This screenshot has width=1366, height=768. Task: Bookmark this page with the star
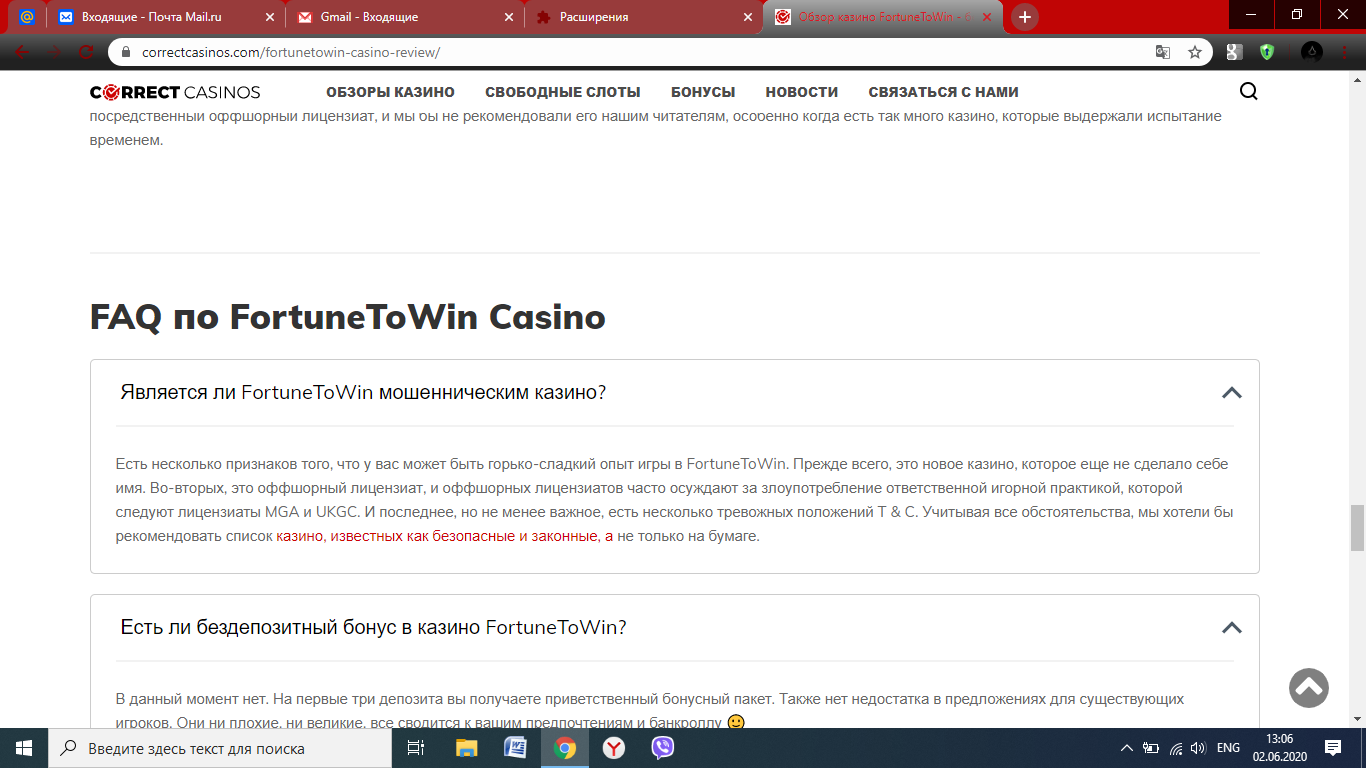(x=1194, y=52)
